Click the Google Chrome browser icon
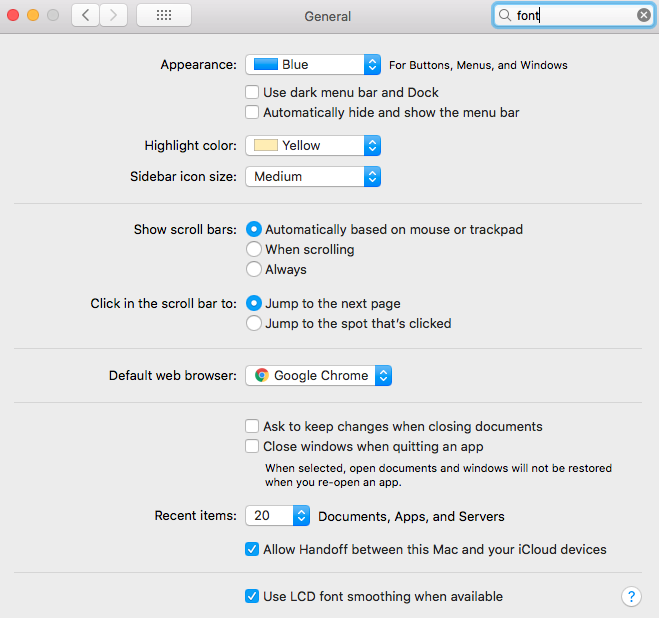The width and height of the screenshot is (659, 618). [x=261, y=375]
